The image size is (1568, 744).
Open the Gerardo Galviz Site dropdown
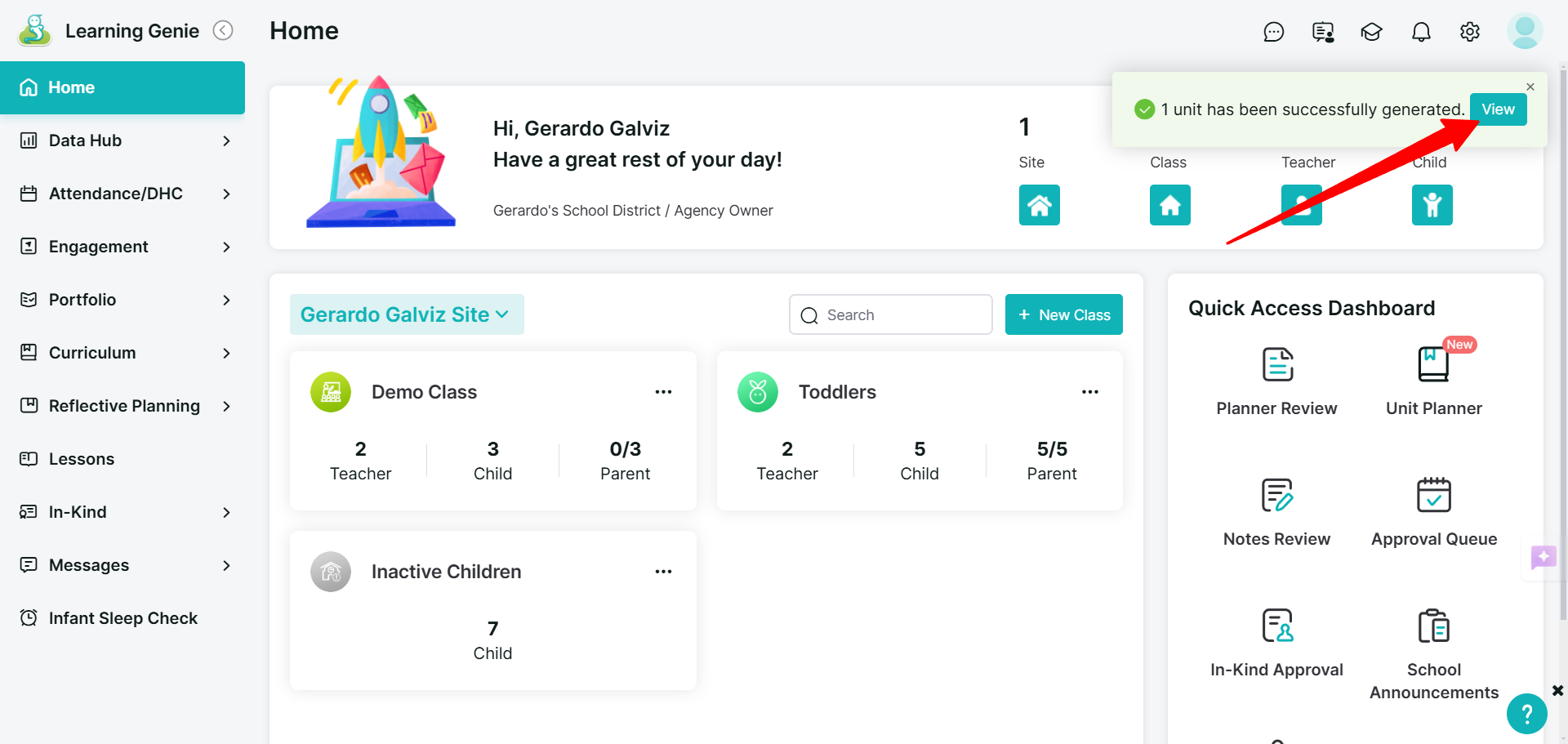[407, 314]
